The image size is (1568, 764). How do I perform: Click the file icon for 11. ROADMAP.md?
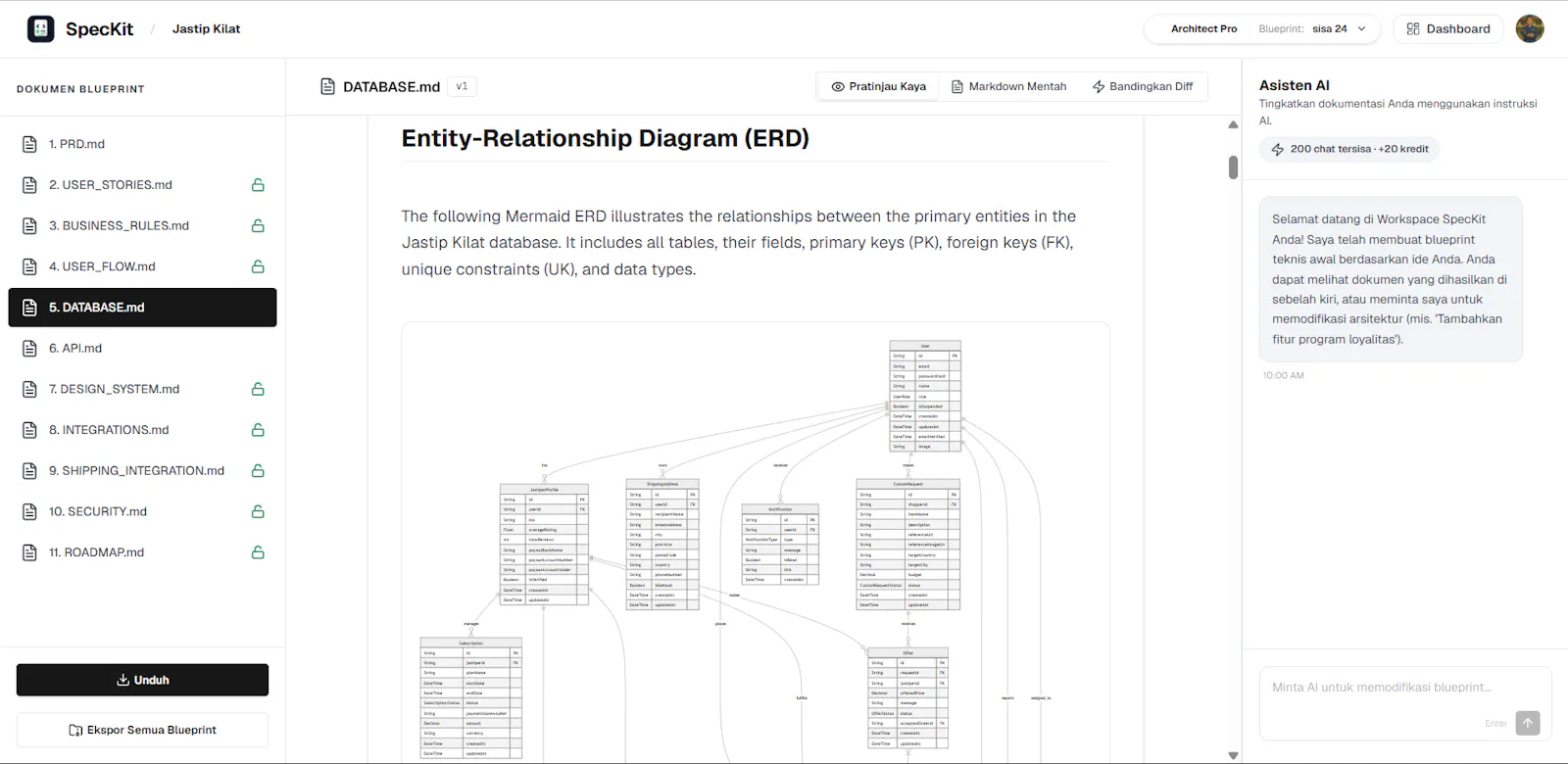pos(29,552)
